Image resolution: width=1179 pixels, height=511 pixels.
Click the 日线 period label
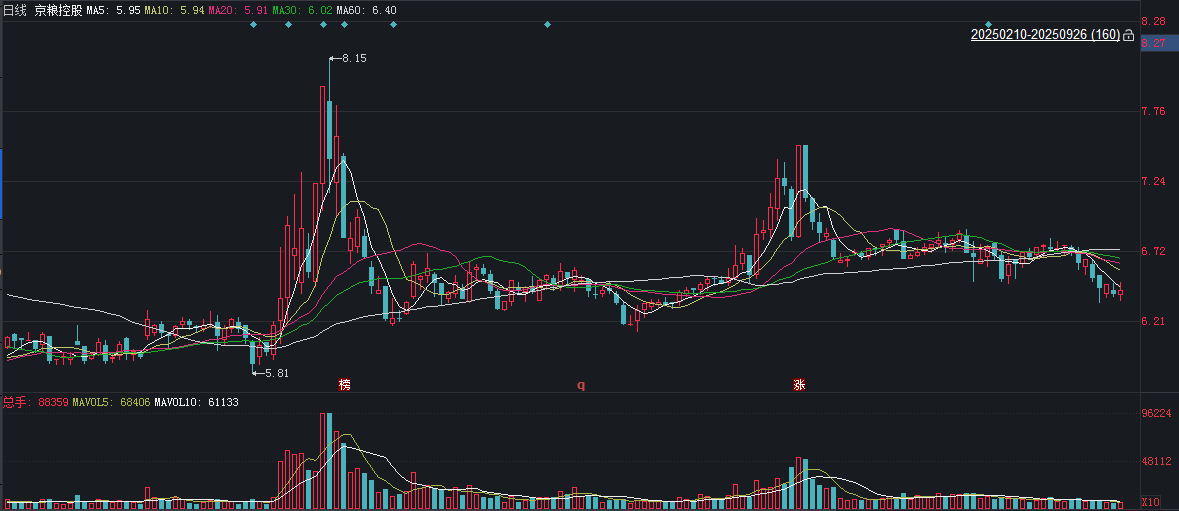pyautogui.click(x=15, y=11)
